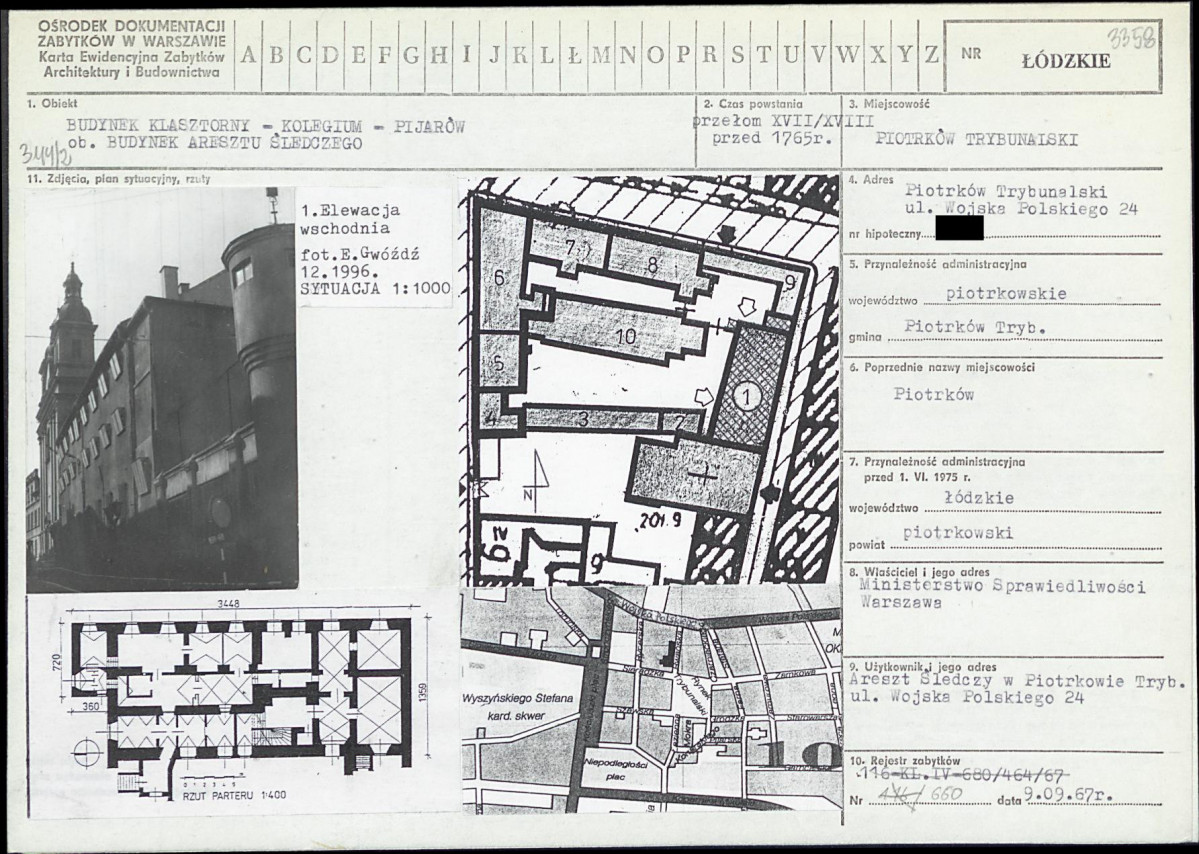The image size is (1199, 854).
Task: Select building 10 on the site plan
Action: (626, 336)
